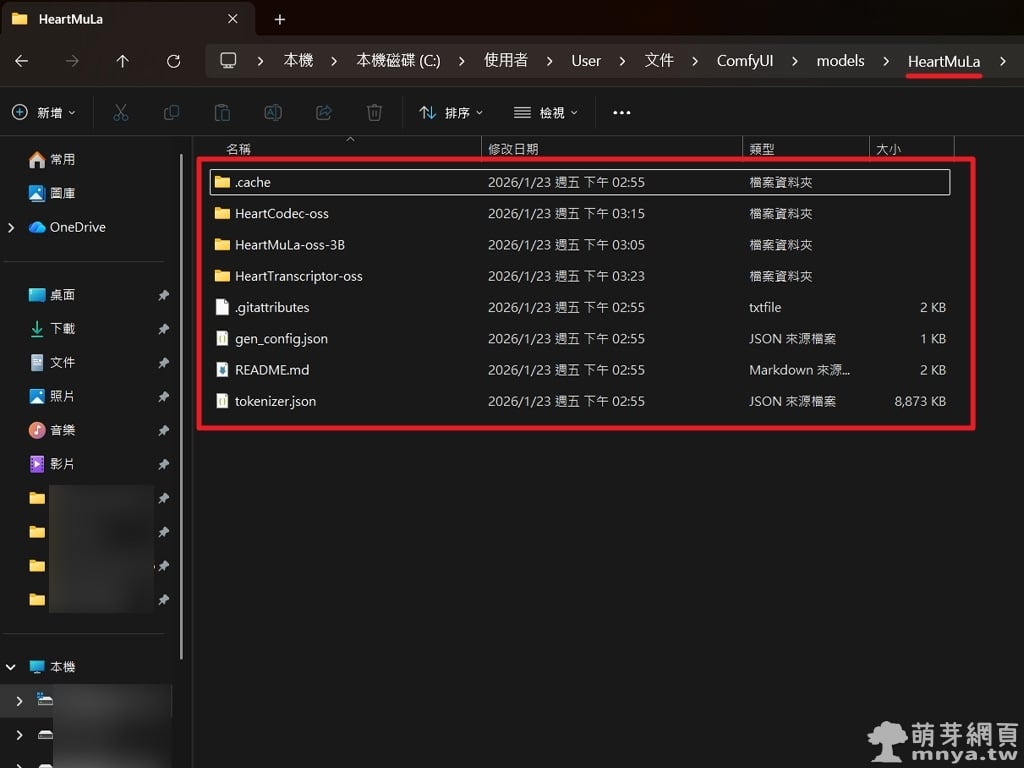Click the Delete trash can icon
1024x768 pixels.
coord(374,113)
